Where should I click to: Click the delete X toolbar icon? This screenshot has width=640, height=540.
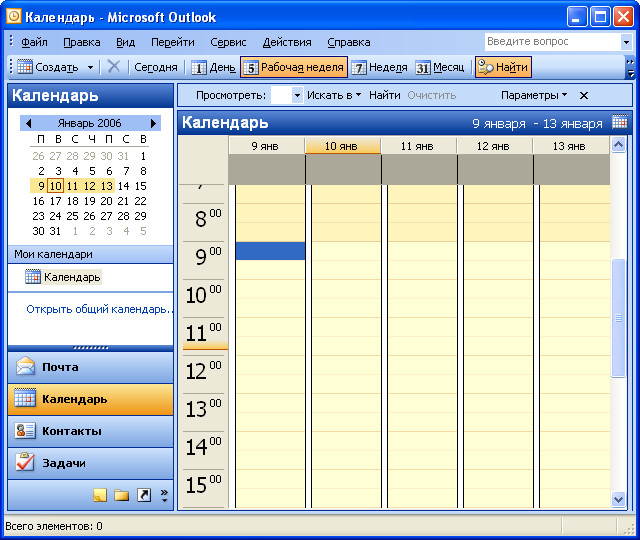click(x=113, y=67)
